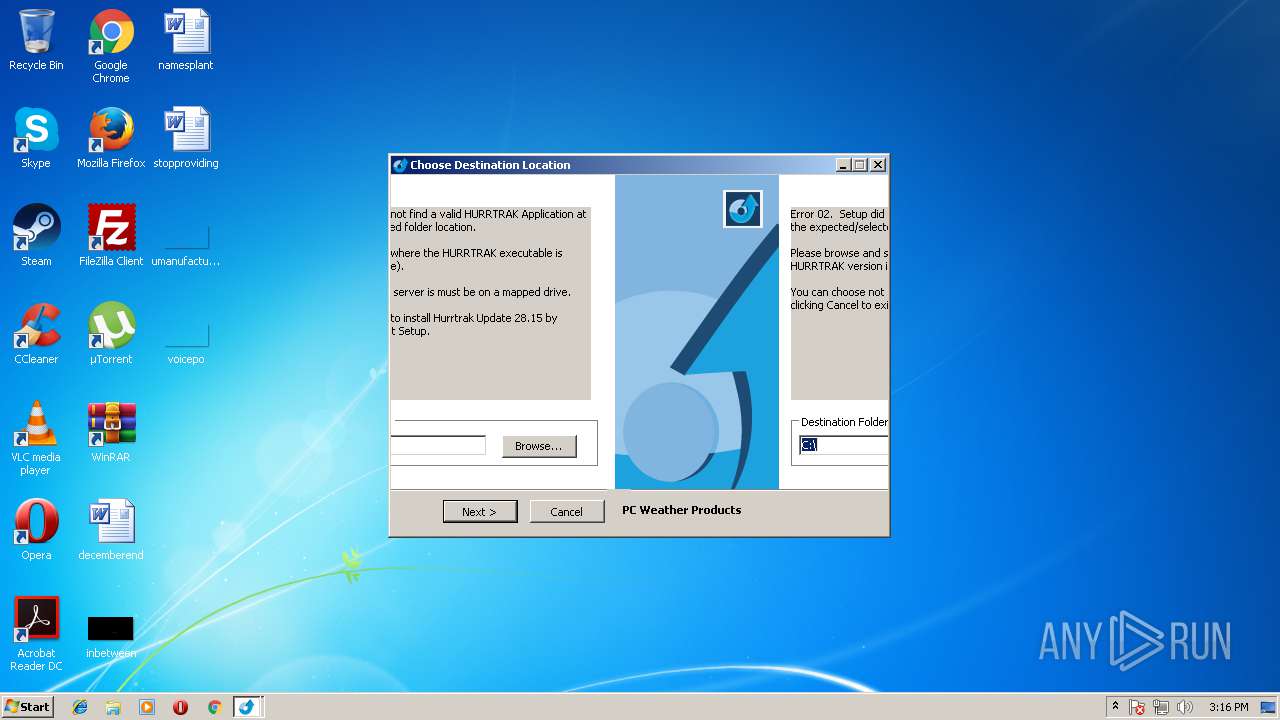Launch Opera browser from desktop

(36, 531)
